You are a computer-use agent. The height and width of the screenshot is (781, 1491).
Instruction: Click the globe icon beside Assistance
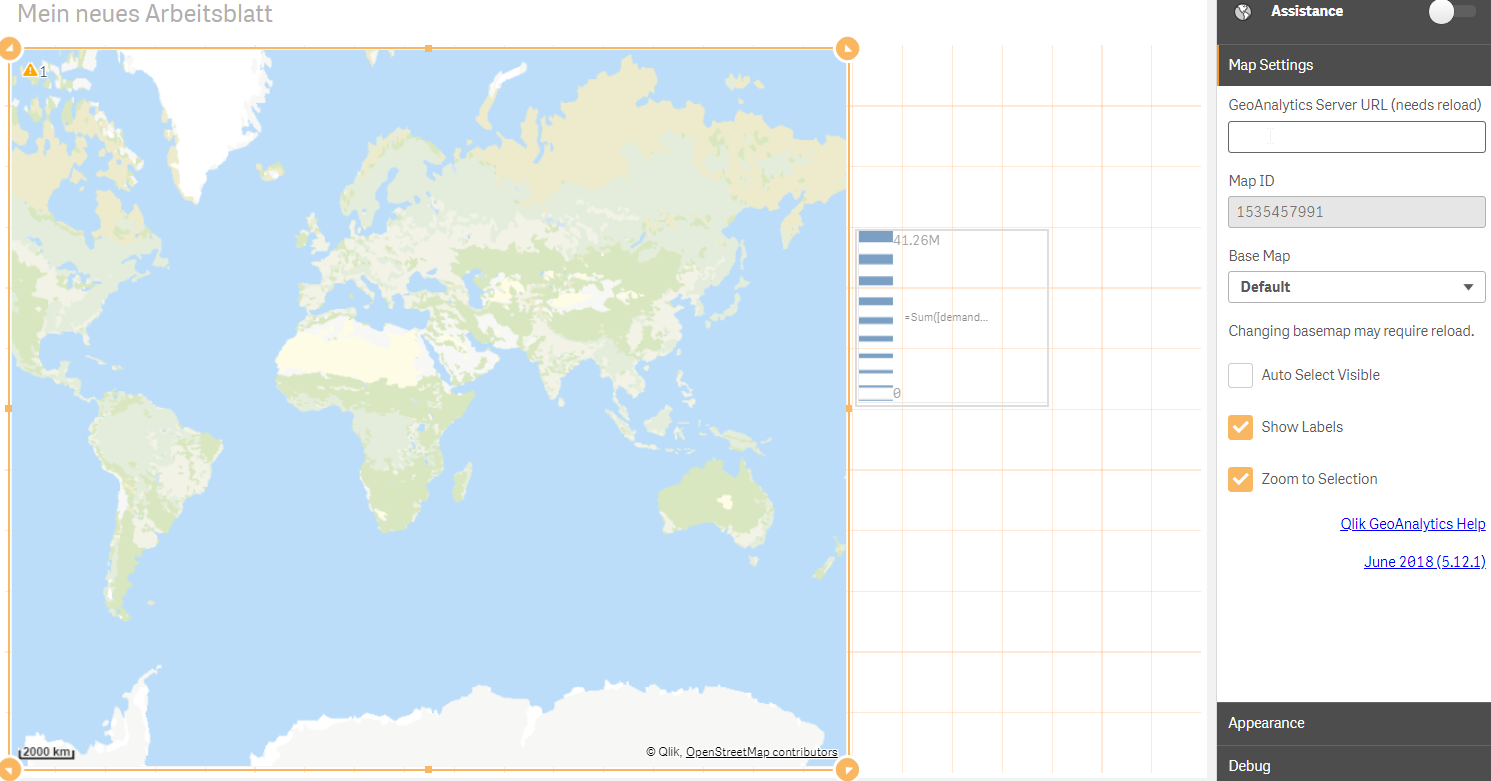(x=1242, y=11)
